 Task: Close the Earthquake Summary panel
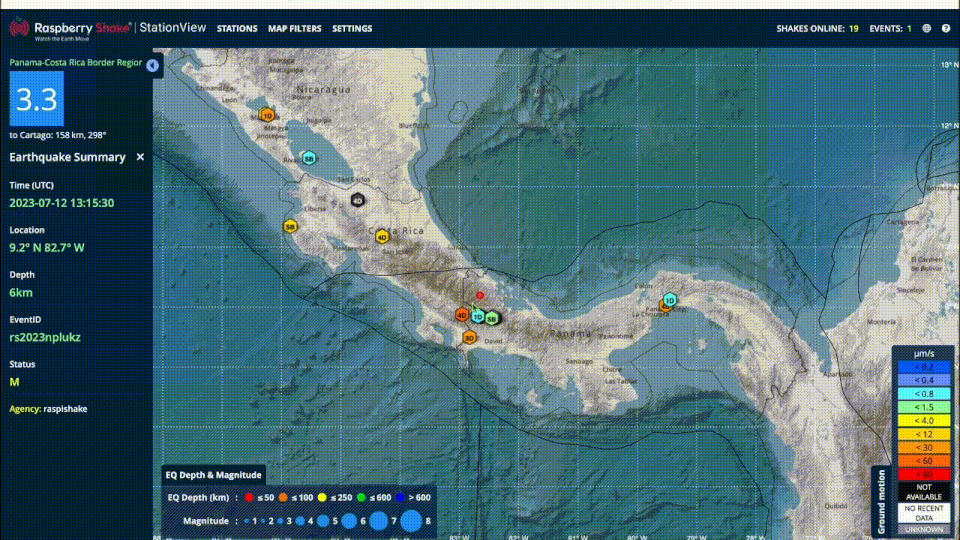point(140,157)
